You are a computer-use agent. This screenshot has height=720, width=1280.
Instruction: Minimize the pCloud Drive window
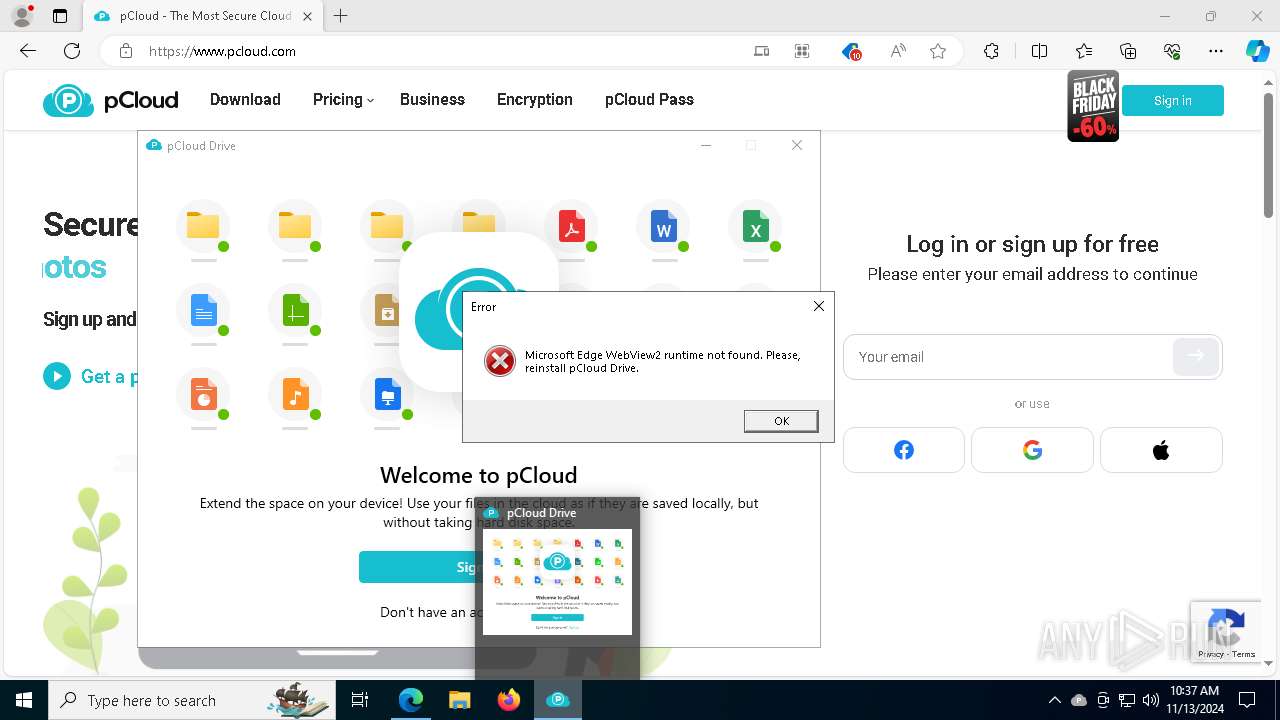706,145
